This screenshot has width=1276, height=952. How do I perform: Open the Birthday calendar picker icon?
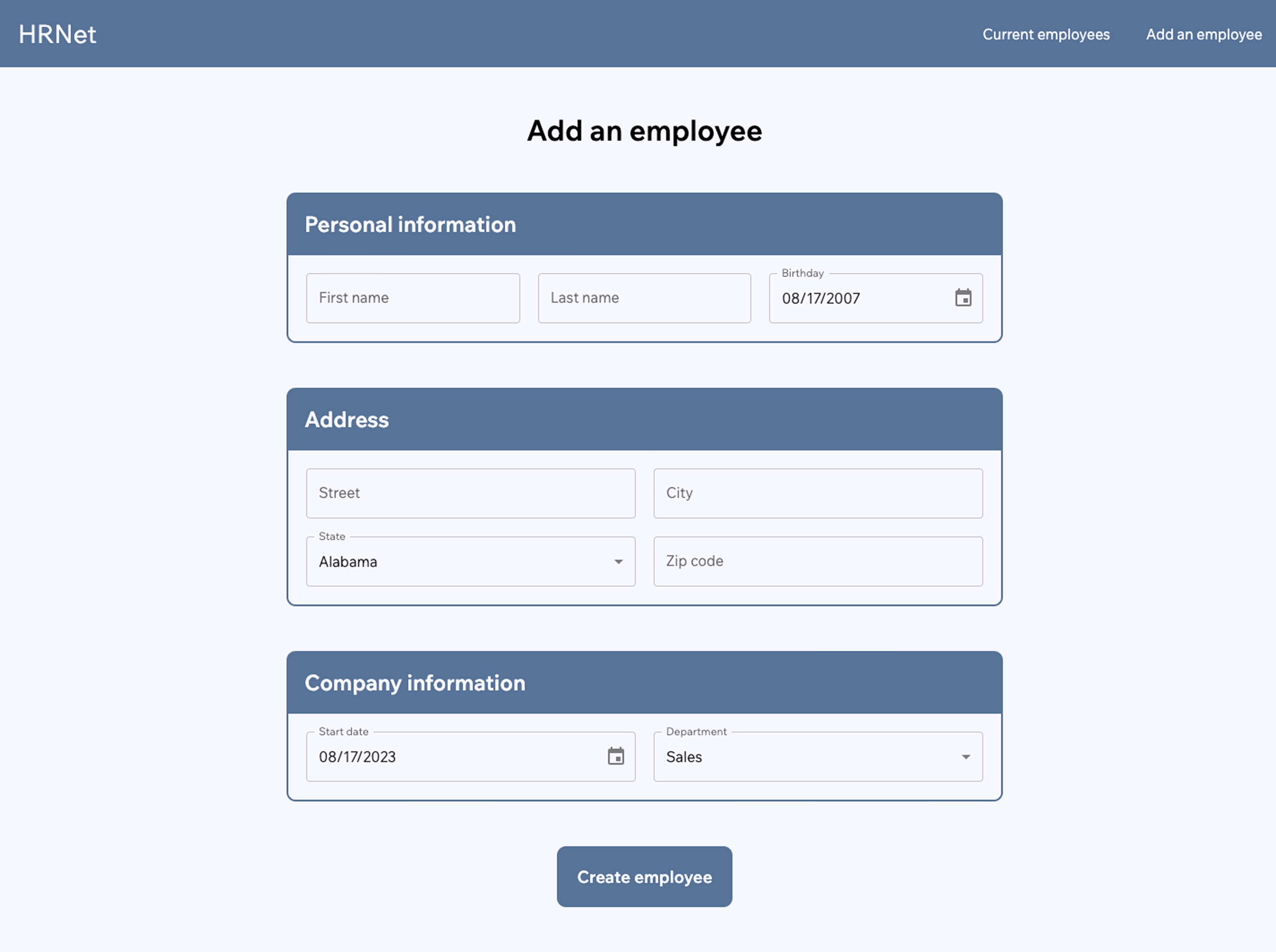[963, 298]
